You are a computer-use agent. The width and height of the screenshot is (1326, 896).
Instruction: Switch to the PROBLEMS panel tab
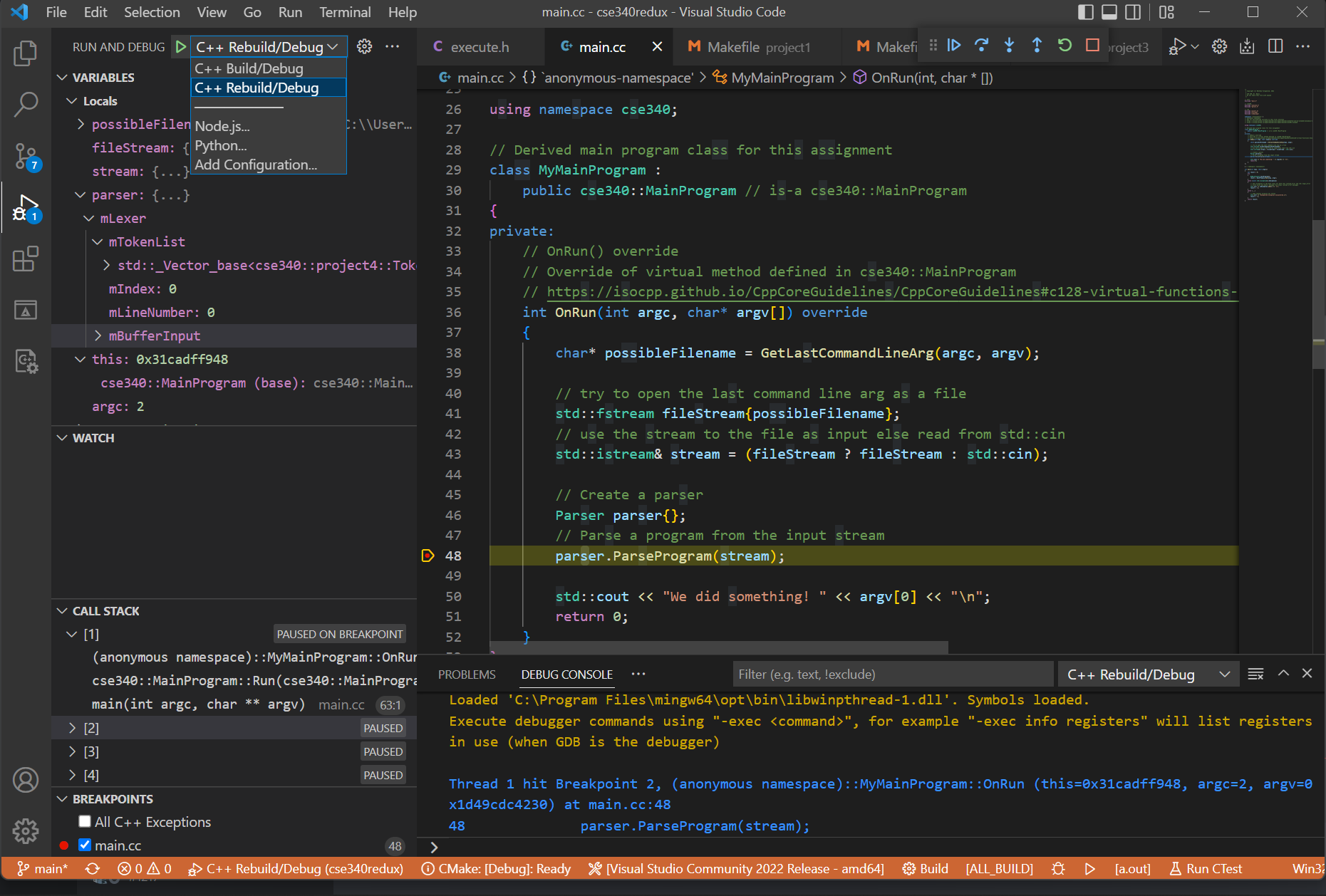[x=467, y=674]
